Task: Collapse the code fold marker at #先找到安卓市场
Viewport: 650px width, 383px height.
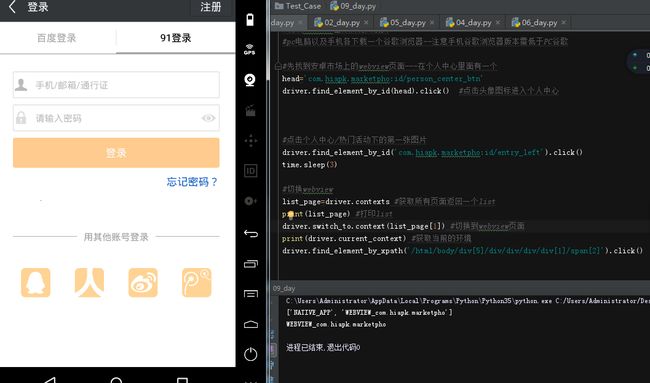Action: tap(278, 66)
